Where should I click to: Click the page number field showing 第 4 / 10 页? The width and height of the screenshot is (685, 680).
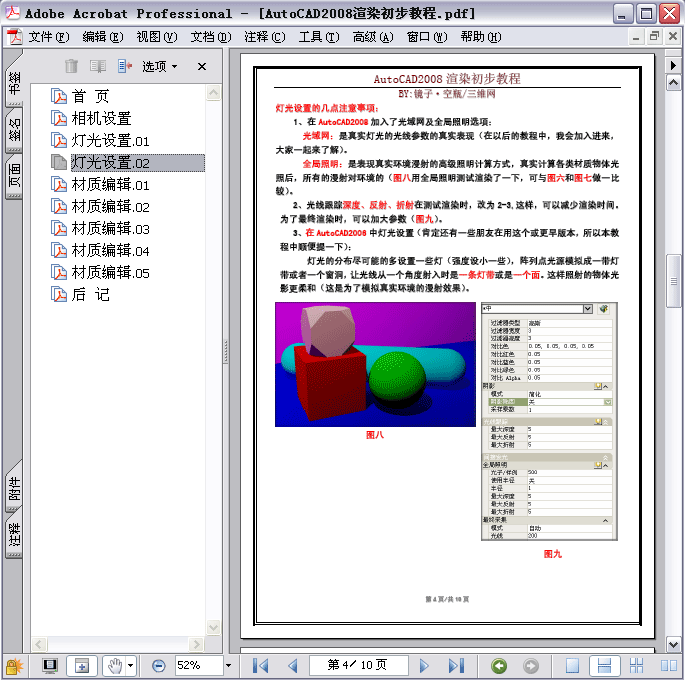pyautogui.click(x=359, y=665)
